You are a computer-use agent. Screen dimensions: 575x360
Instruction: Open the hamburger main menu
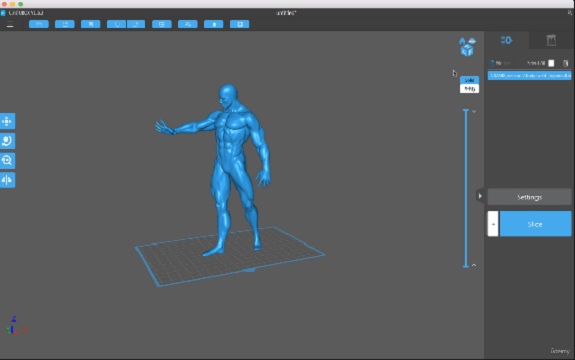point(10,25)
